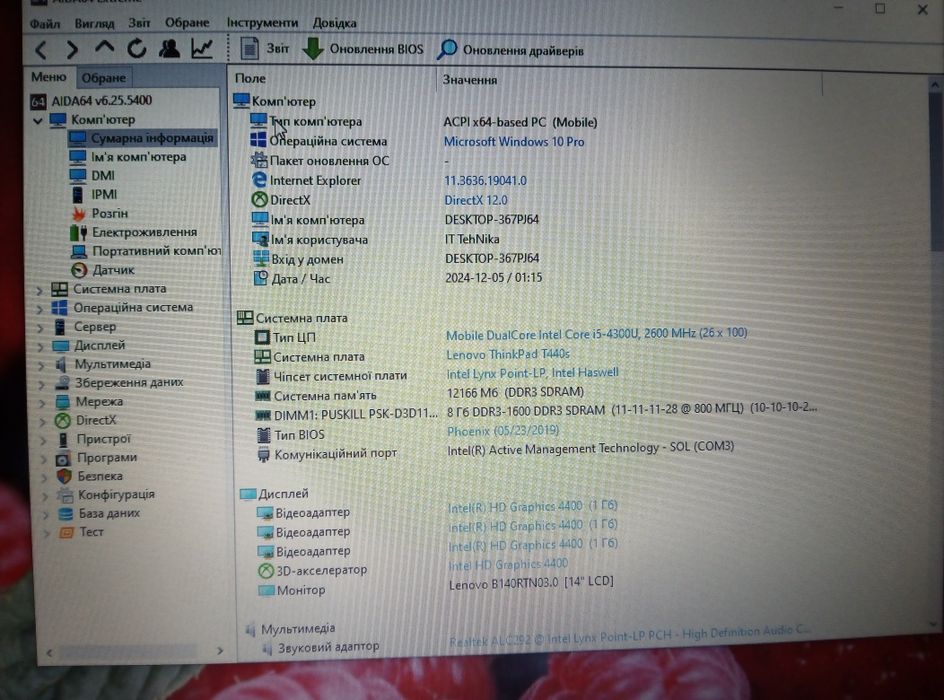Go up one level with the up arrow

tap(104, 49)
